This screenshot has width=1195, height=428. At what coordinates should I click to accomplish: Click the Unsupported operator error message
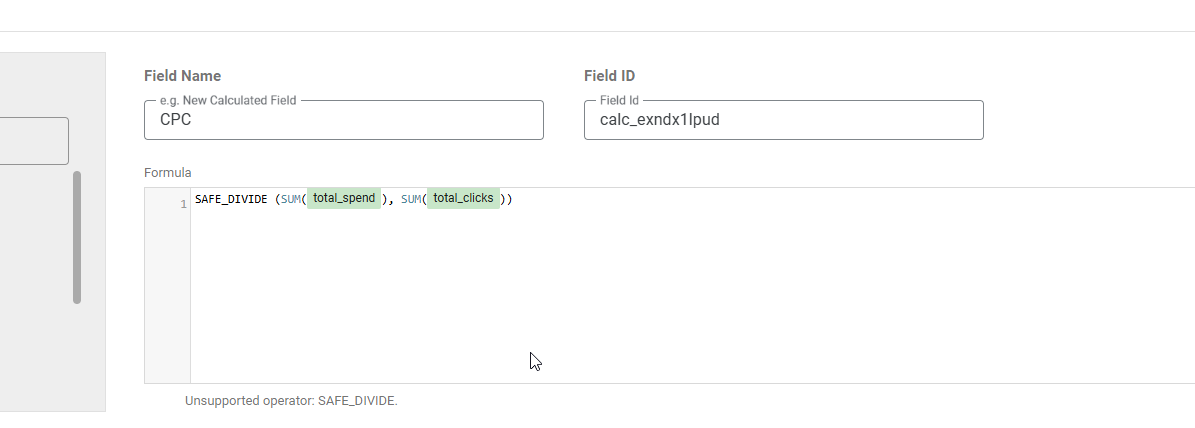291,401
